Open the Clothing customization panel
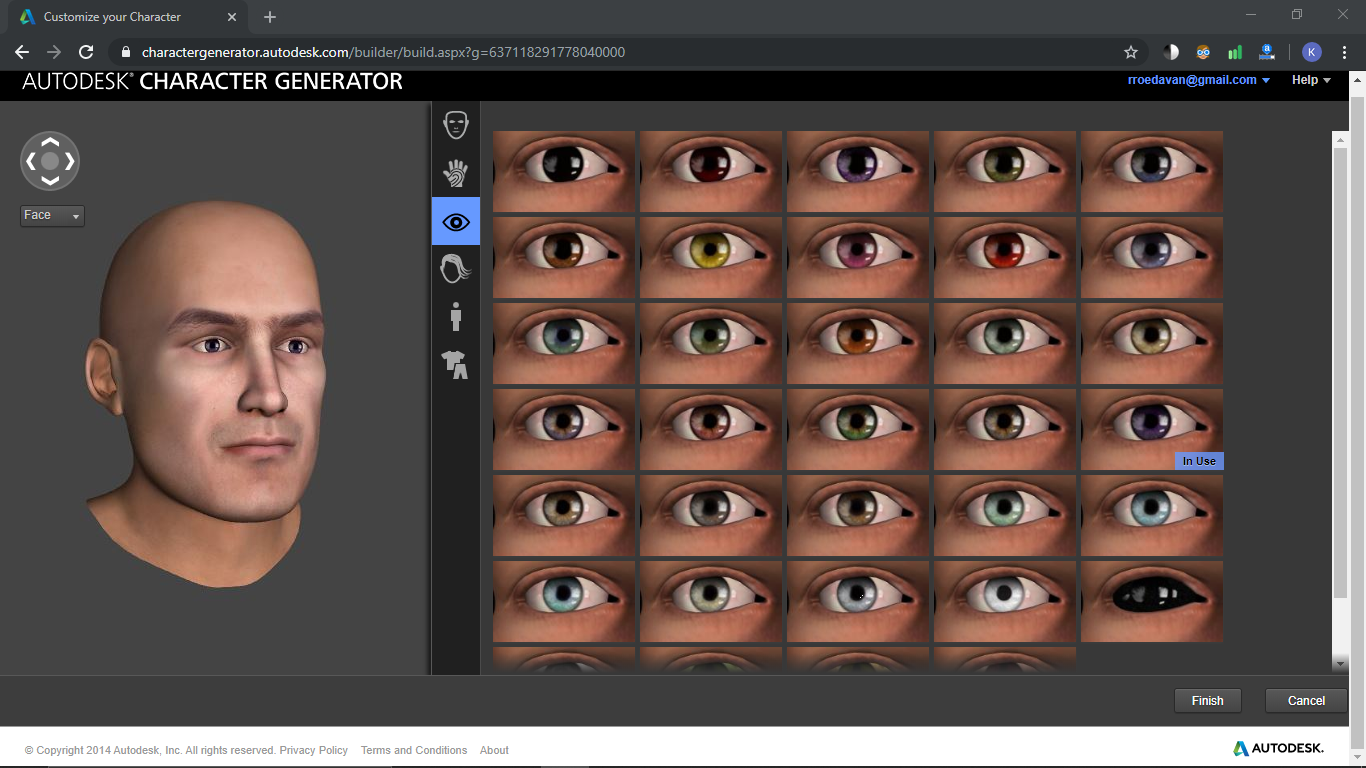1366x768 pixels. coord(455,366)
